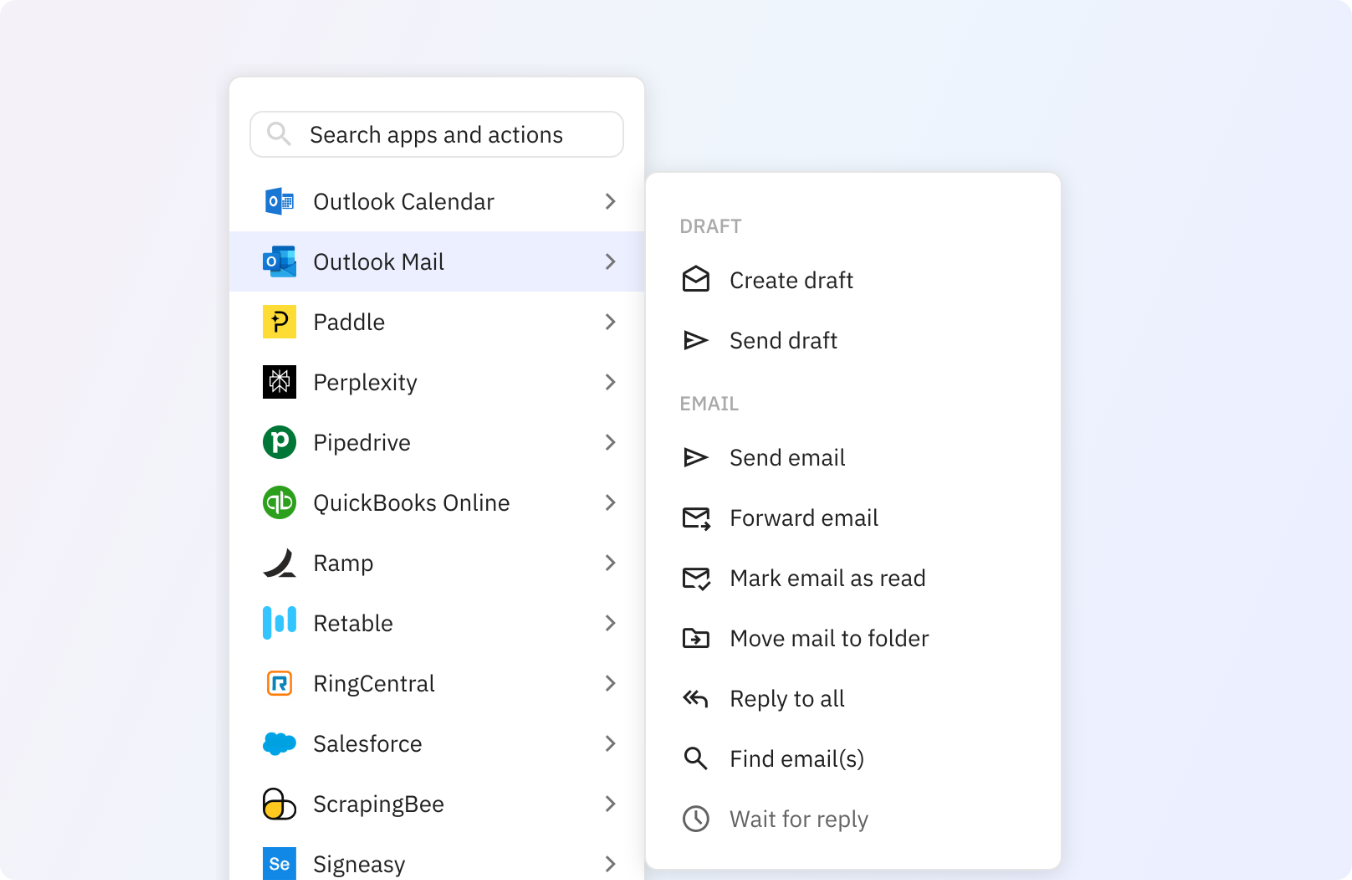Select the Perplexity app label

coord(365,382)
